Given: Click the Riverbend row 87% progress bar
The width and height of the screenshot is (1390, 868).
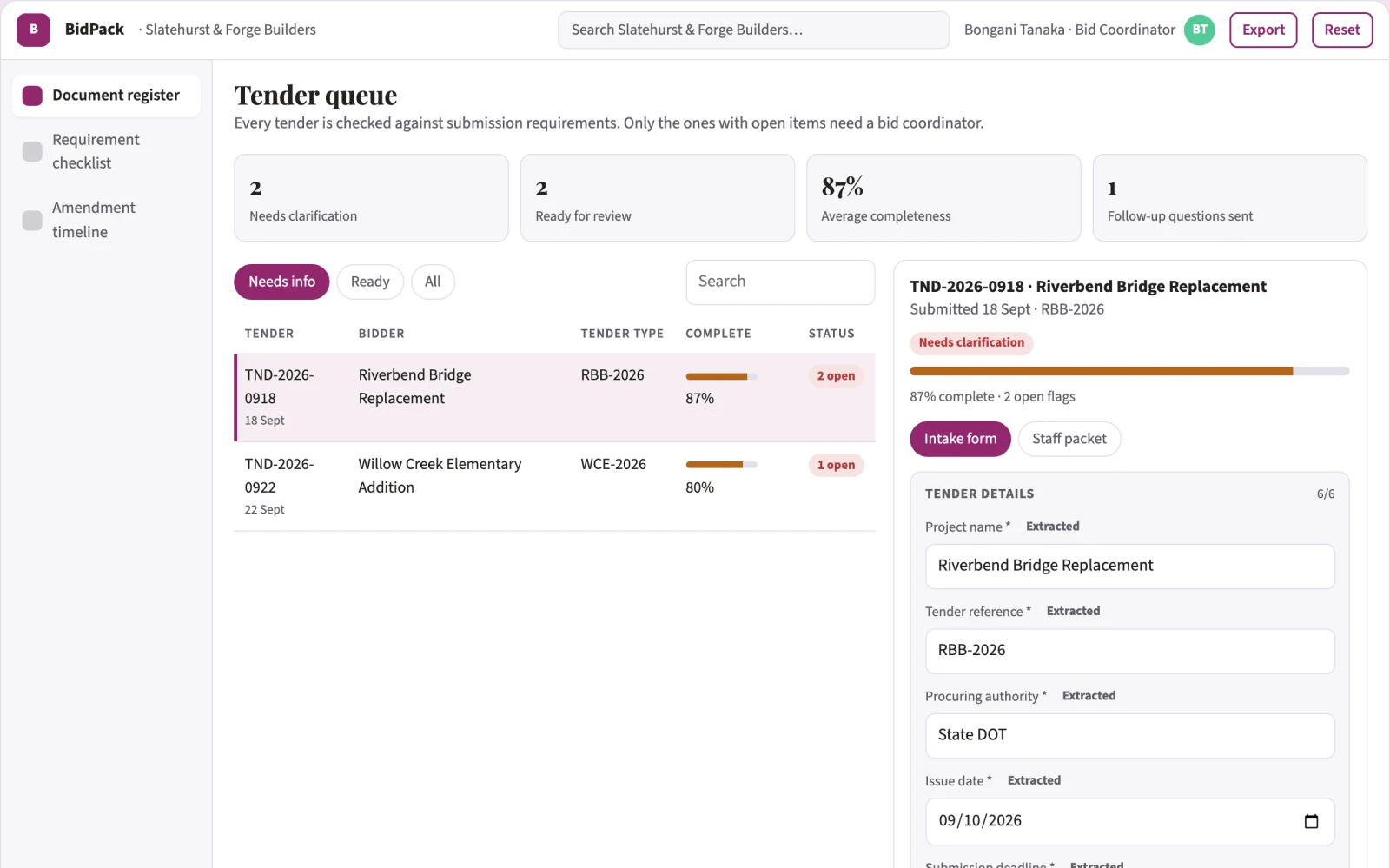Looking at the screenshot, I should [x=721, y=376].
